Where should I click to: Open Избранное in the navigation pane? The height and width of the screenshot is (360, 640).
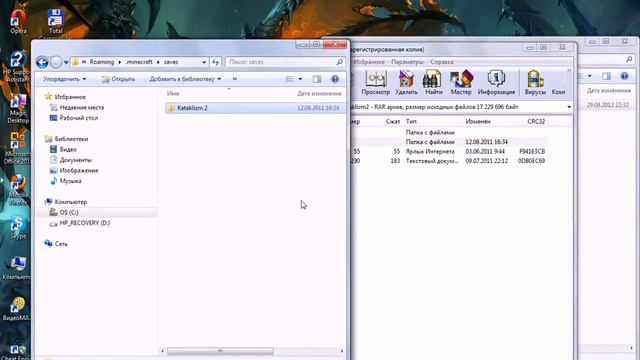[x=70, y=97]
